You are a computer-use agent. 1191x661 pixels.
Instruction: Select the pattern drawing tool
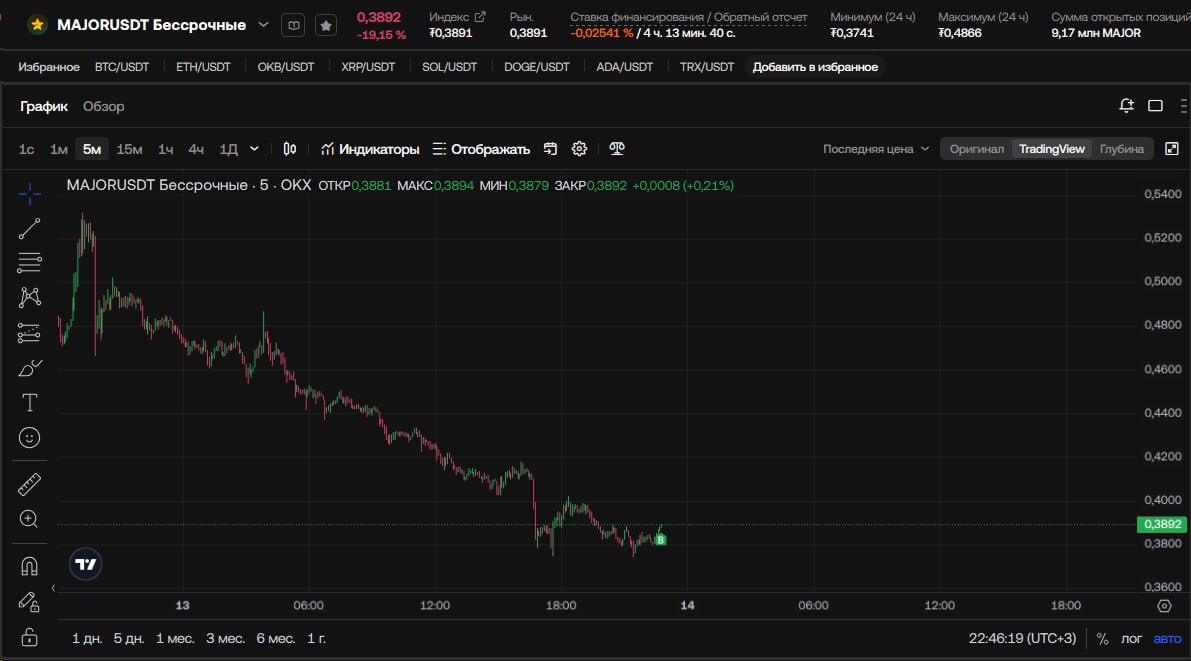click(x=30, y=297)
